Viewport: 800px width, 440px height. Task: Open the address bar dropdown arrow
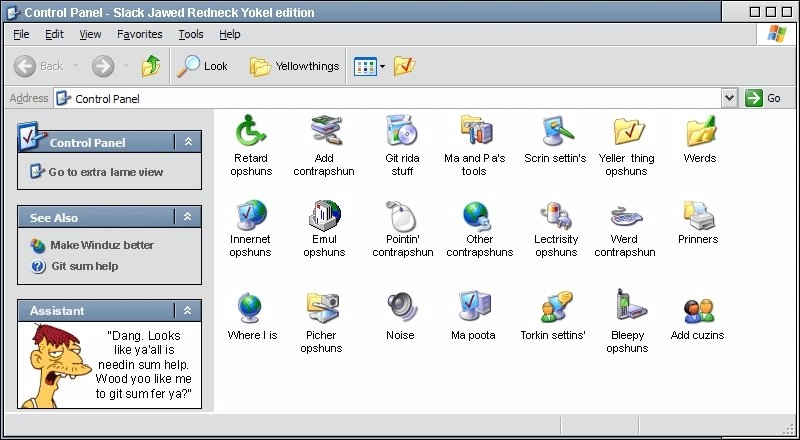click(x=729, y=98)
